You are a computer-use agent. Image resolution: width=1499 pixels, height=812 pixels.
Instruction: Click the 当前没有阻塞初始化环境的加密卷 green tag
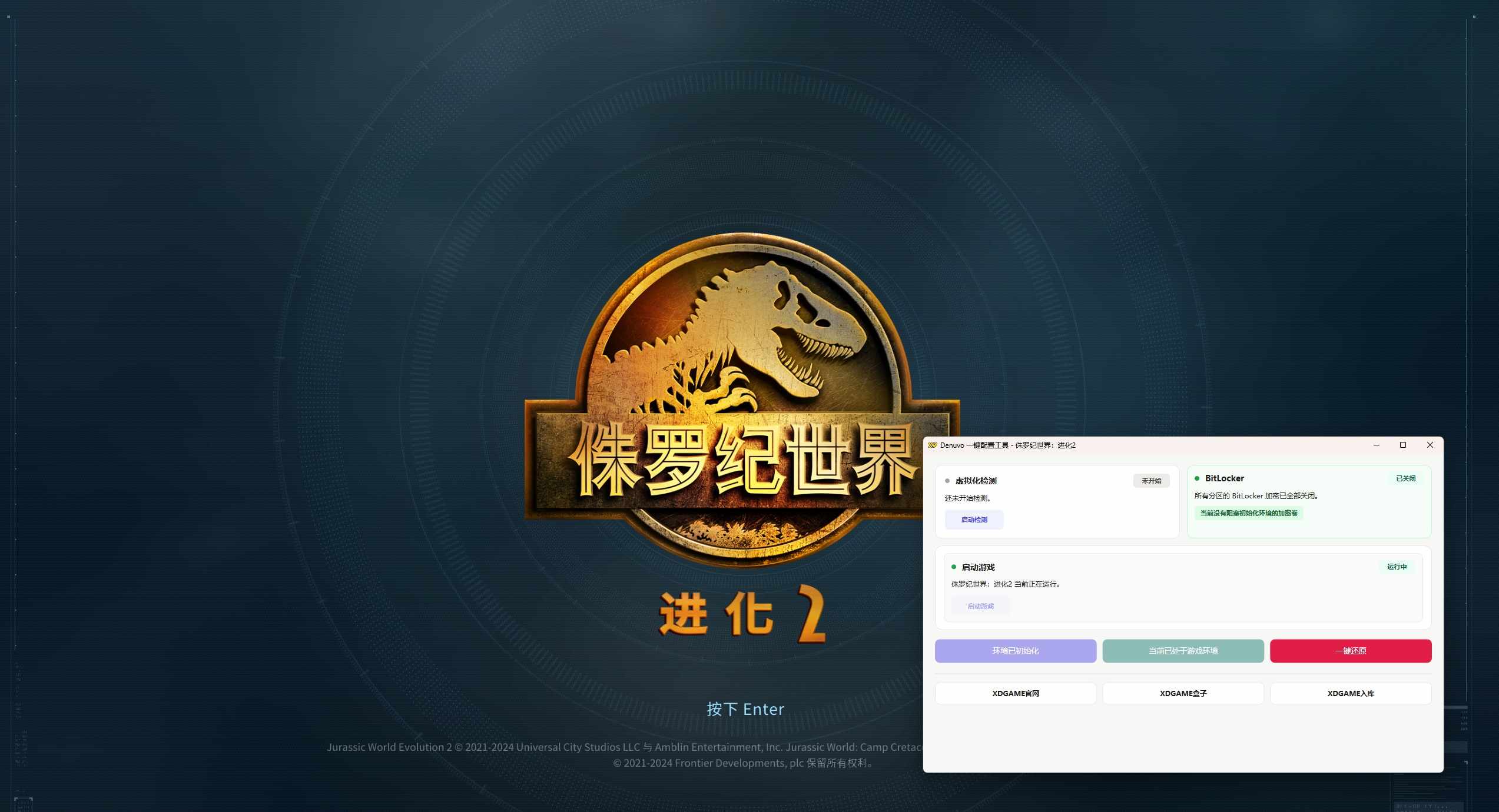tap(1249, 513)
